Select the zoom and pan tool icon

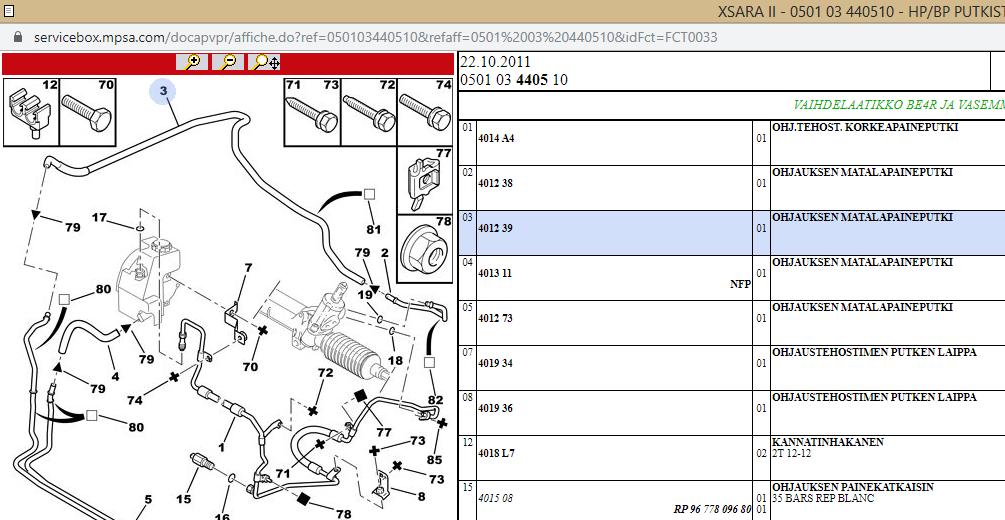(265, 62)
